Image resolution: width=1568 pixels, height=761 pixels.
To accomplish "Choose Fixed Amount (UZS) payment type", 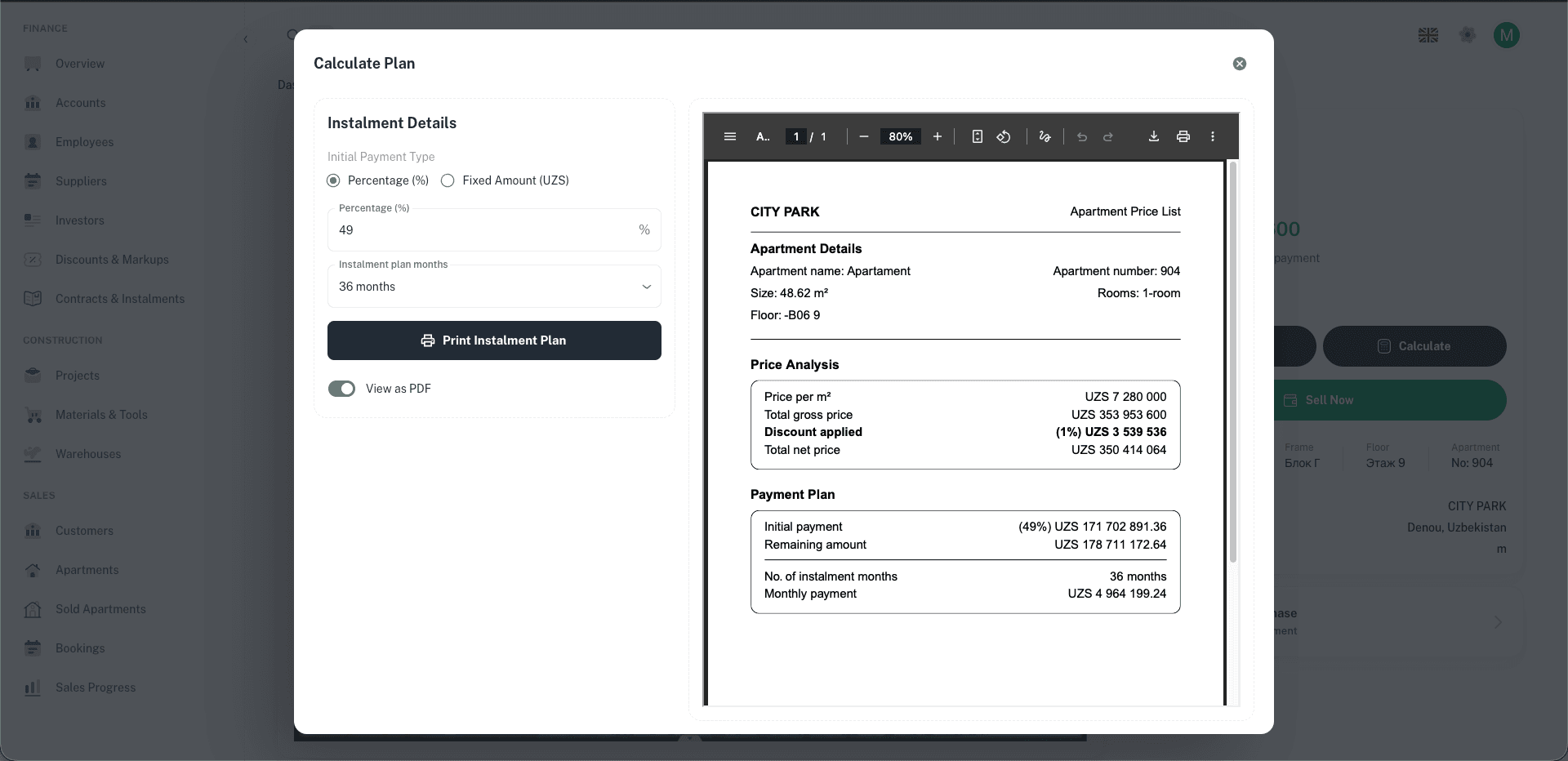I will click(448, 180).
